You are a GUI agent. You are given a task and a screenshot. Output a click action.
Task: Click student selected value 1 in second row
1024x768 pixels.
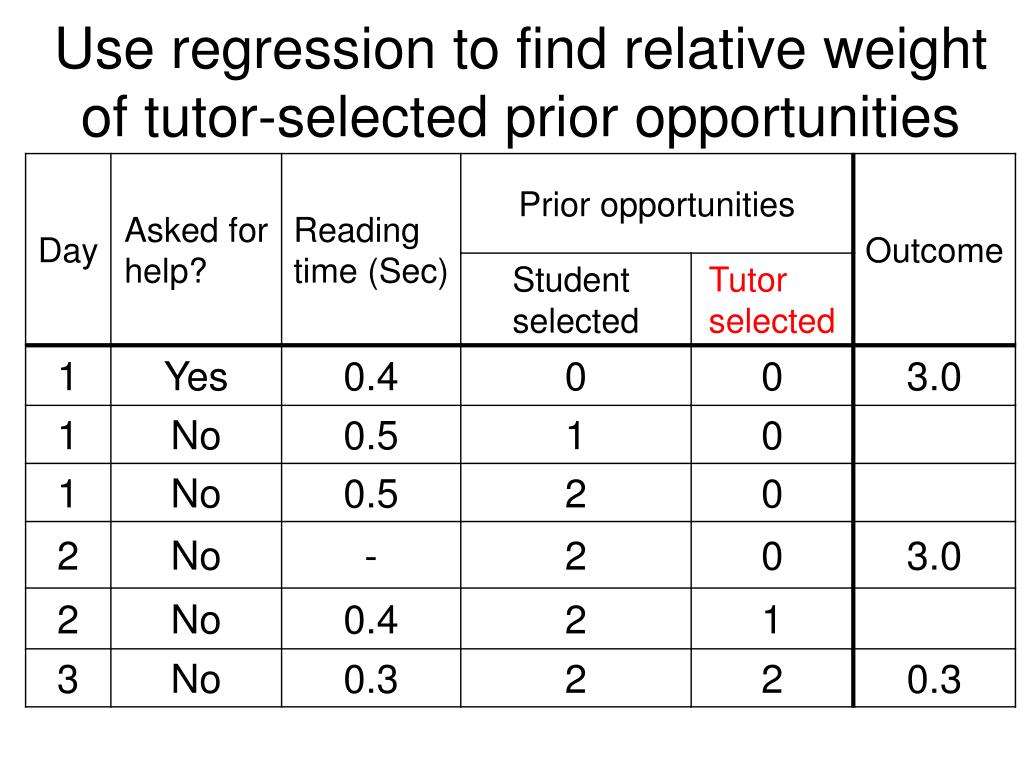click(x=575, y=436)
